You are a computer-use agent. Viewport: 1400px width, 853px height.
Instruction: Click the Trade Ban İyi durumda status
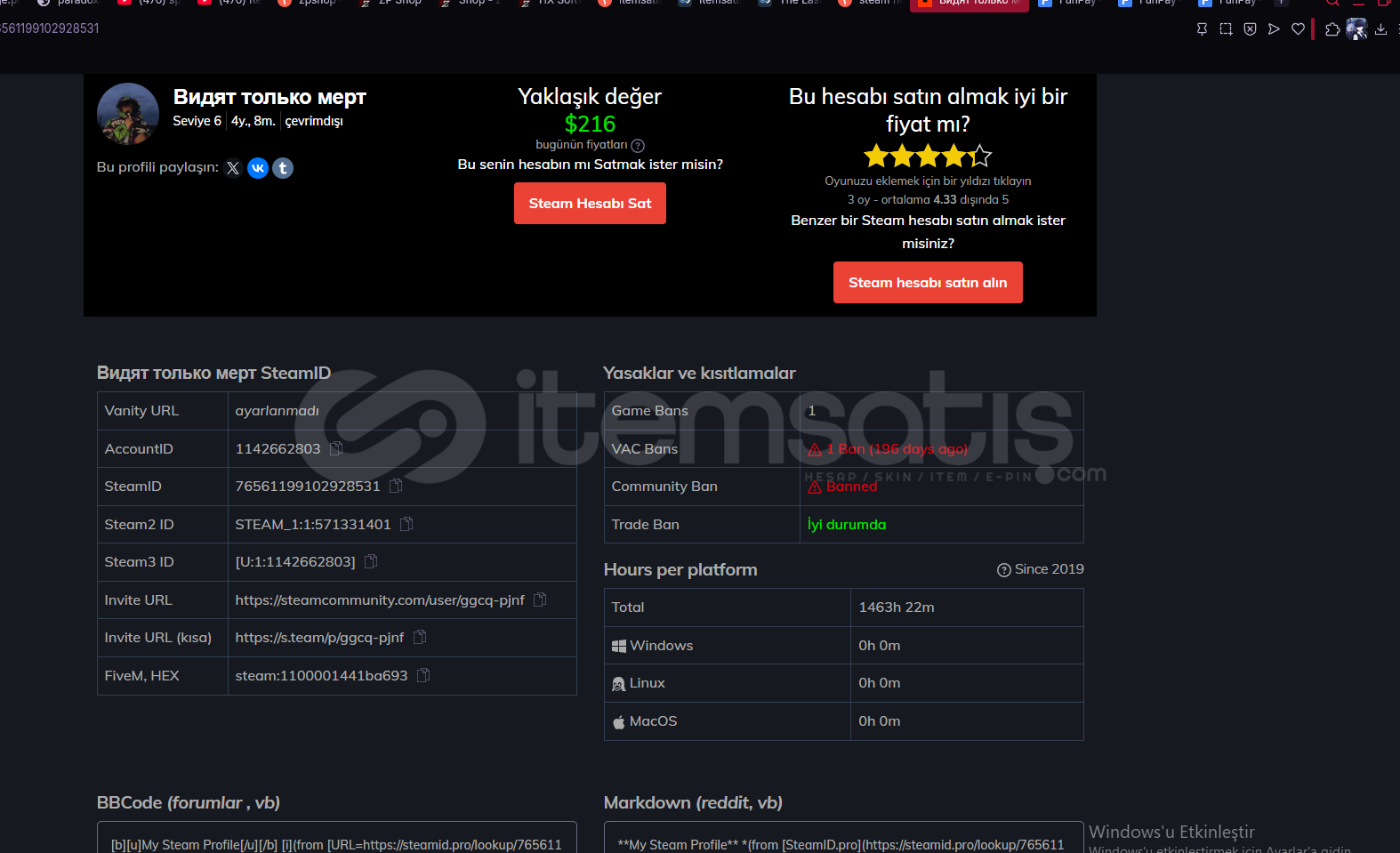(x=847, y=524)
